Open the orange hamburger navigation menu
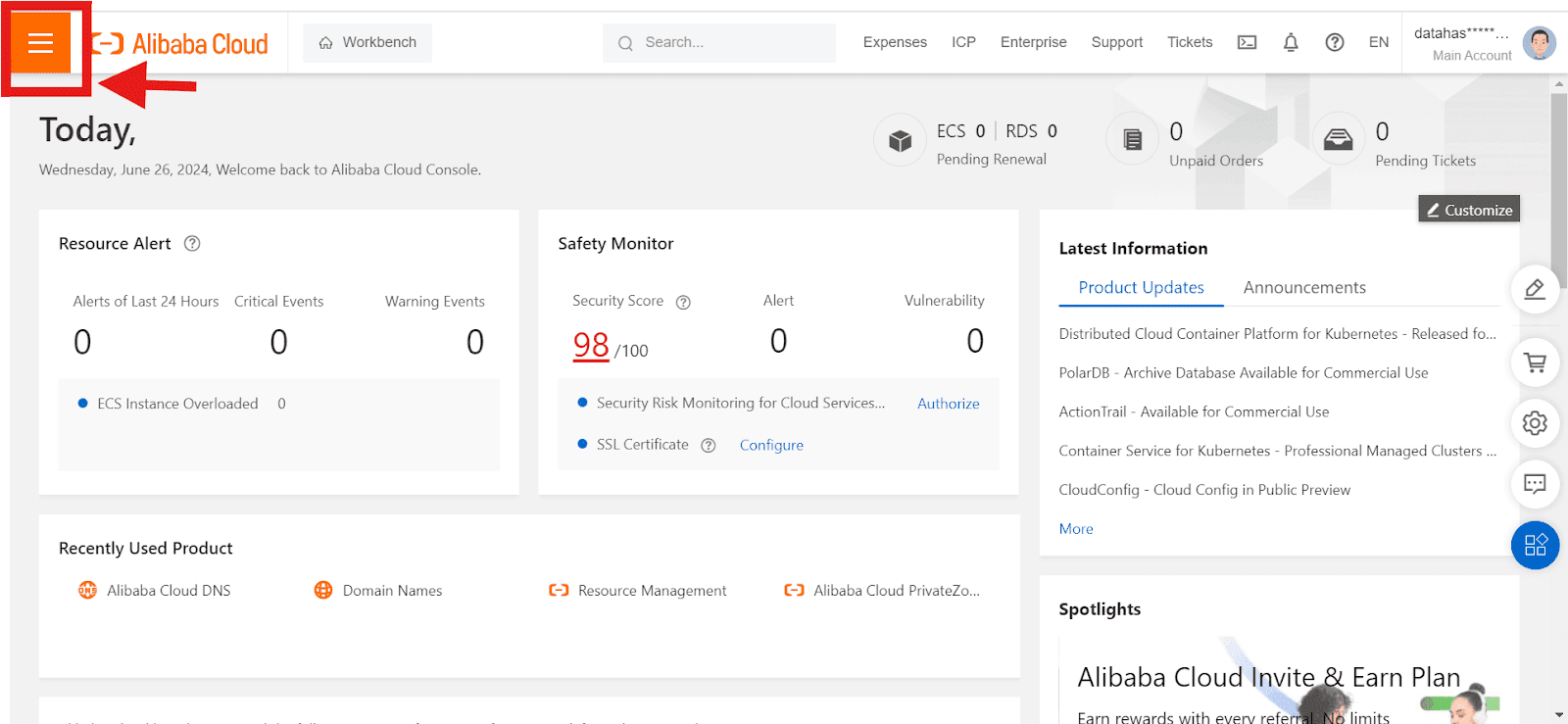 (40, 42)
